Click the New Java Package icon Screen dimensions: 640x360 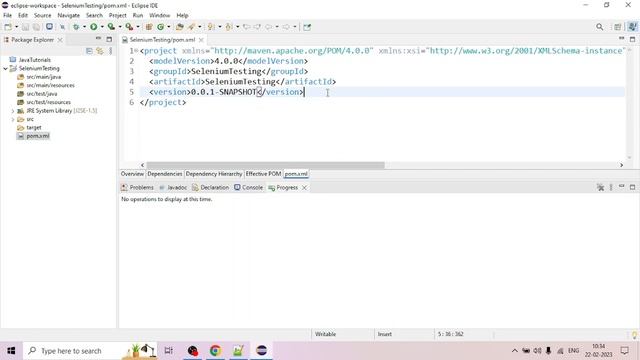tap(149, 27)
